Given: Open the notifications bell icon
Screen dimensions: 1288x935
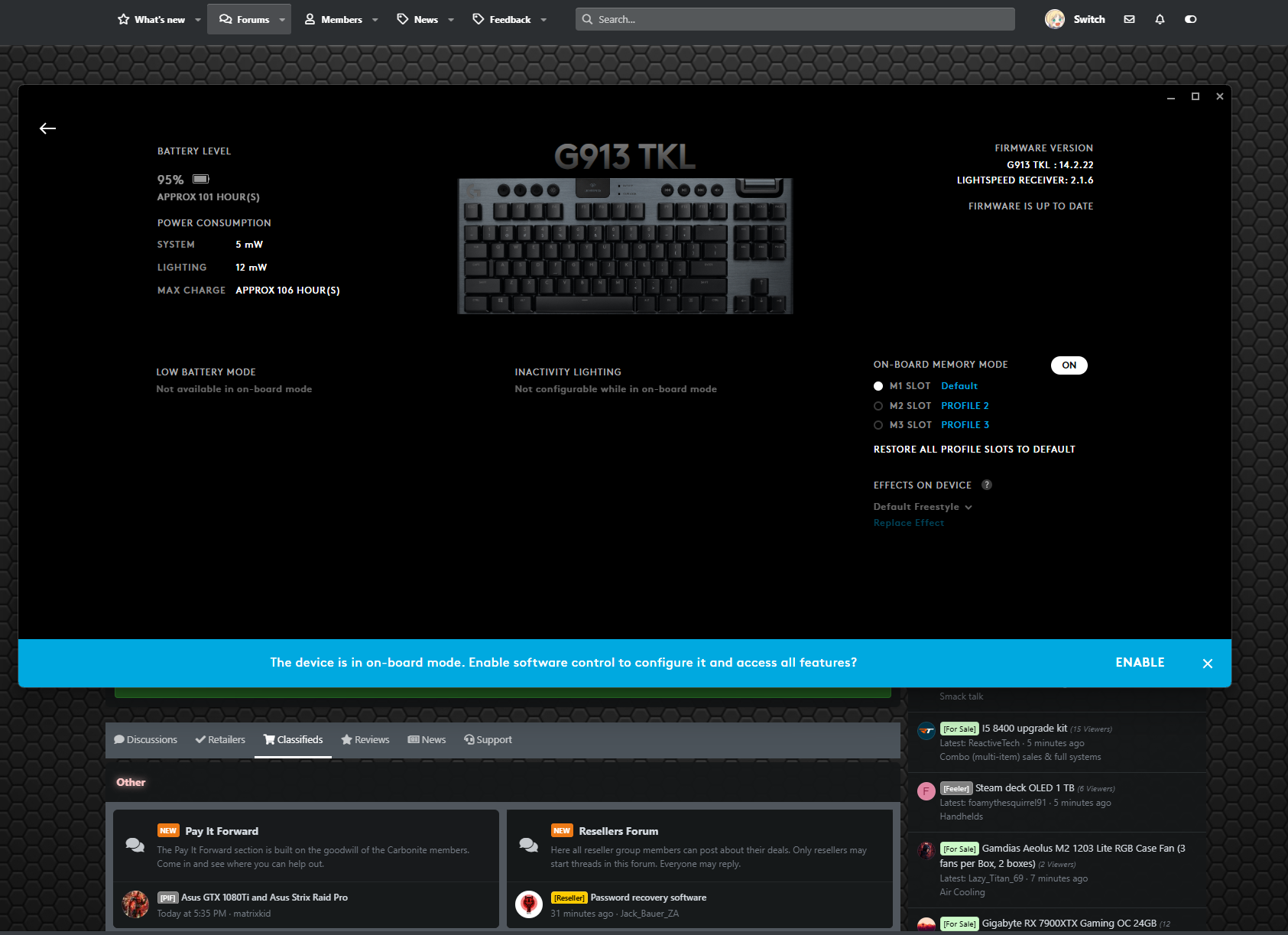Looking at the screenshot, I should tap(1160, 19).
